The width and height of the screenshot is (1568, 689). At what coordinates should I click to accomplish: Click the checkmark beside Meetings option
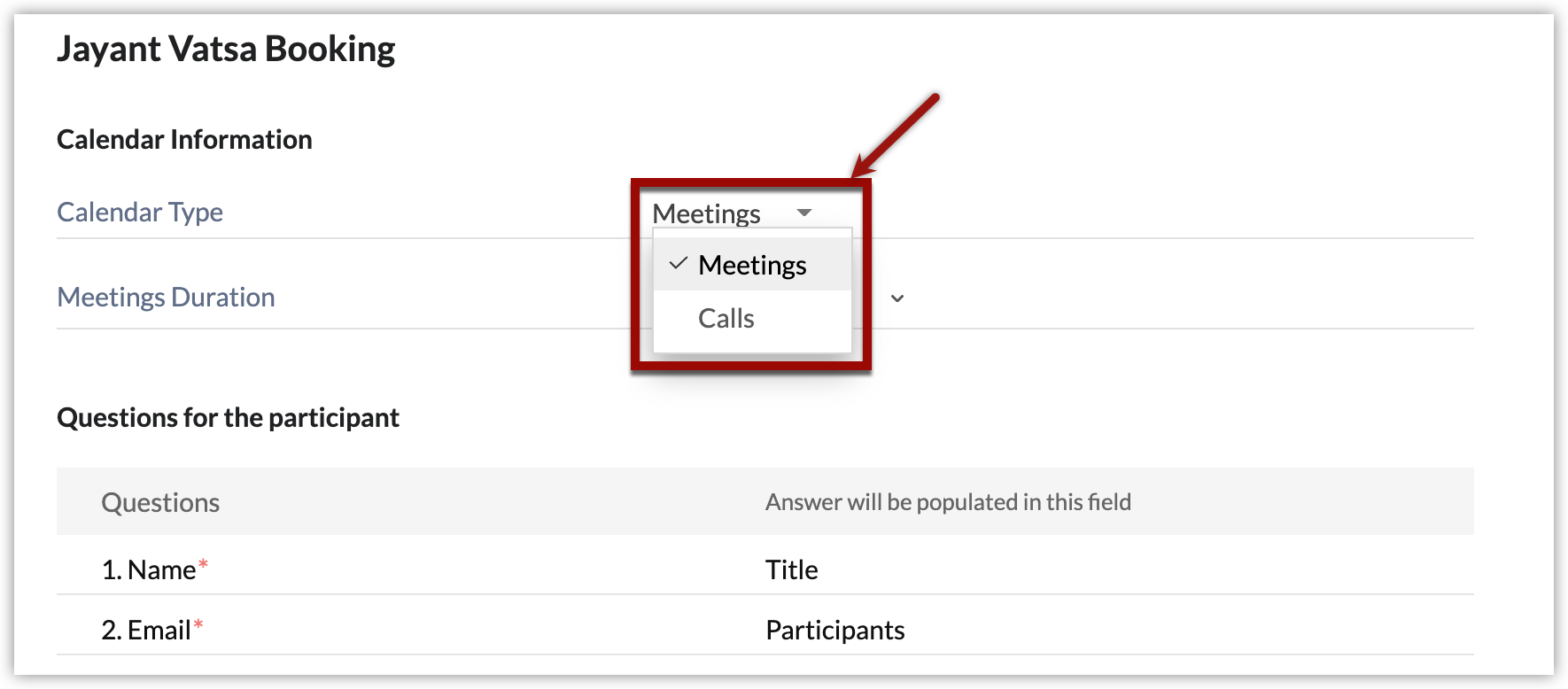tap(679, 264)
